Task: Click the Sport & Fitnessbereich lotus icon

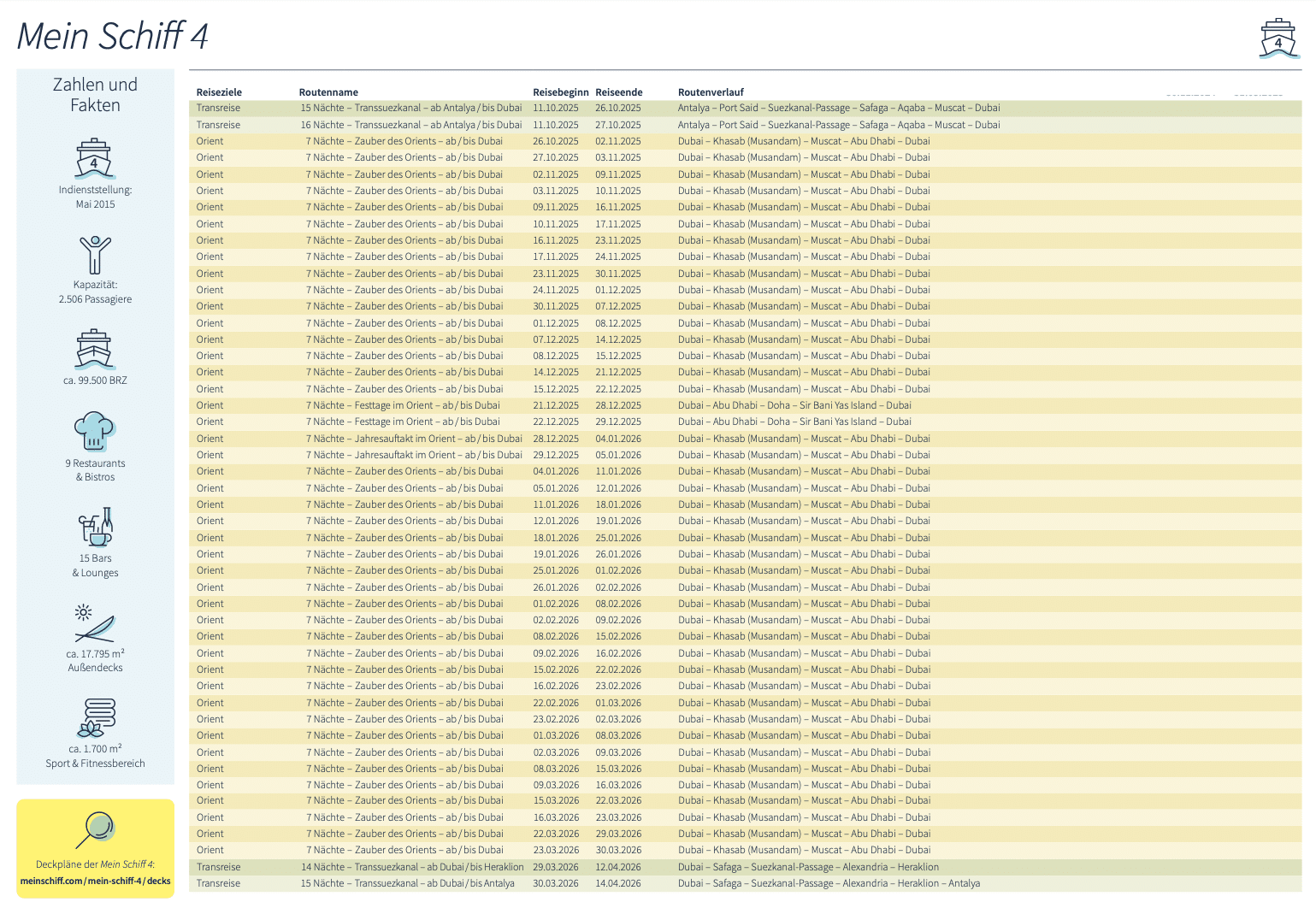Action: click(96, 717)
